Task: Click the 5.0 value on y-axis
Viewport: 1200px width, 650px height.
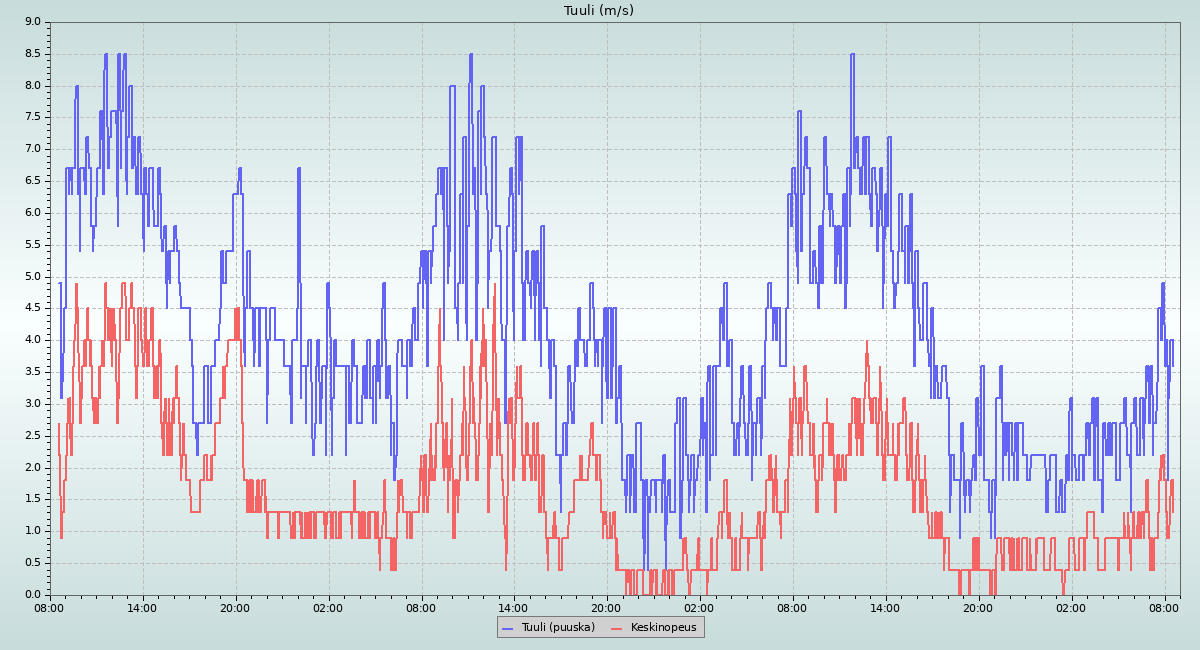Action: [32, 277]
